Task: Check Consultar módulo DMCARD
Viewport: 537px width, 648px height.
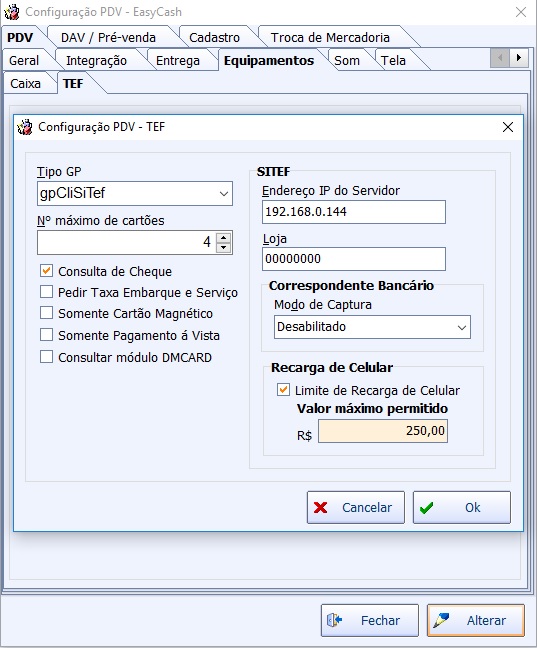Action: [46, 357]
